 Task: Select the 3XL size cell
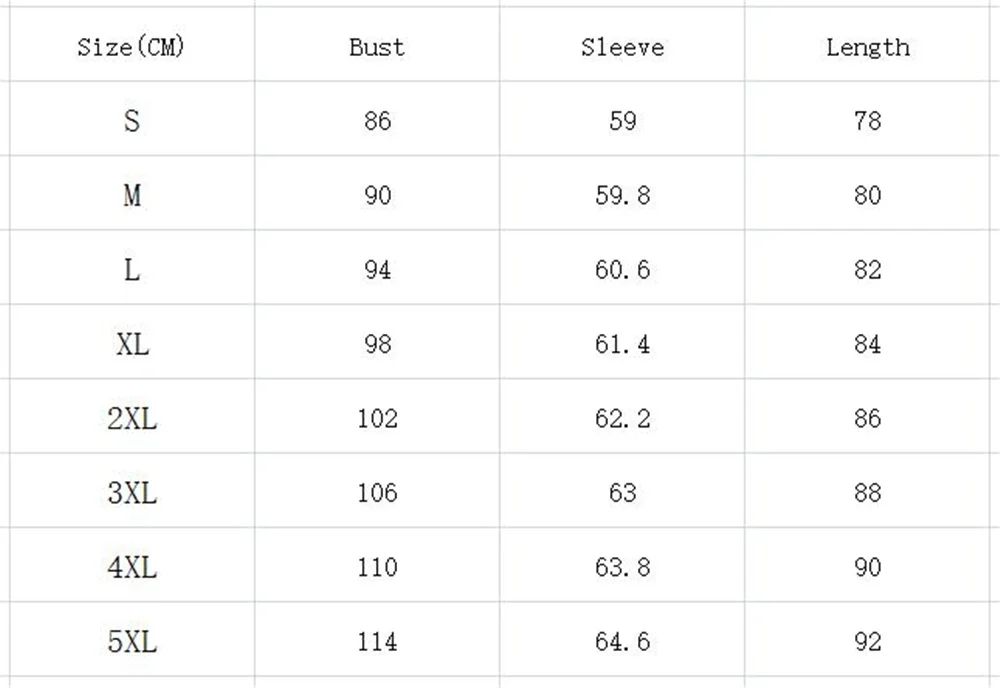(x=131, y=492)
